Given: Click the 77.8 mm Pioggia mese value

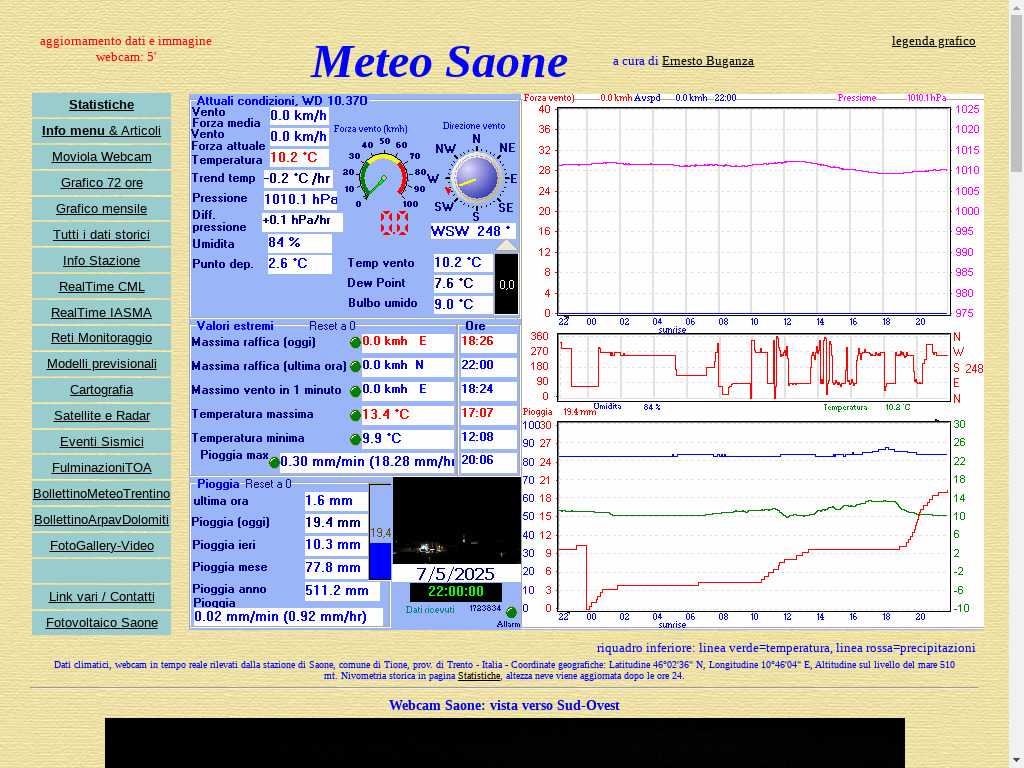Looking at the screenshot, I should pyautogui.click(x=336, y=568).
